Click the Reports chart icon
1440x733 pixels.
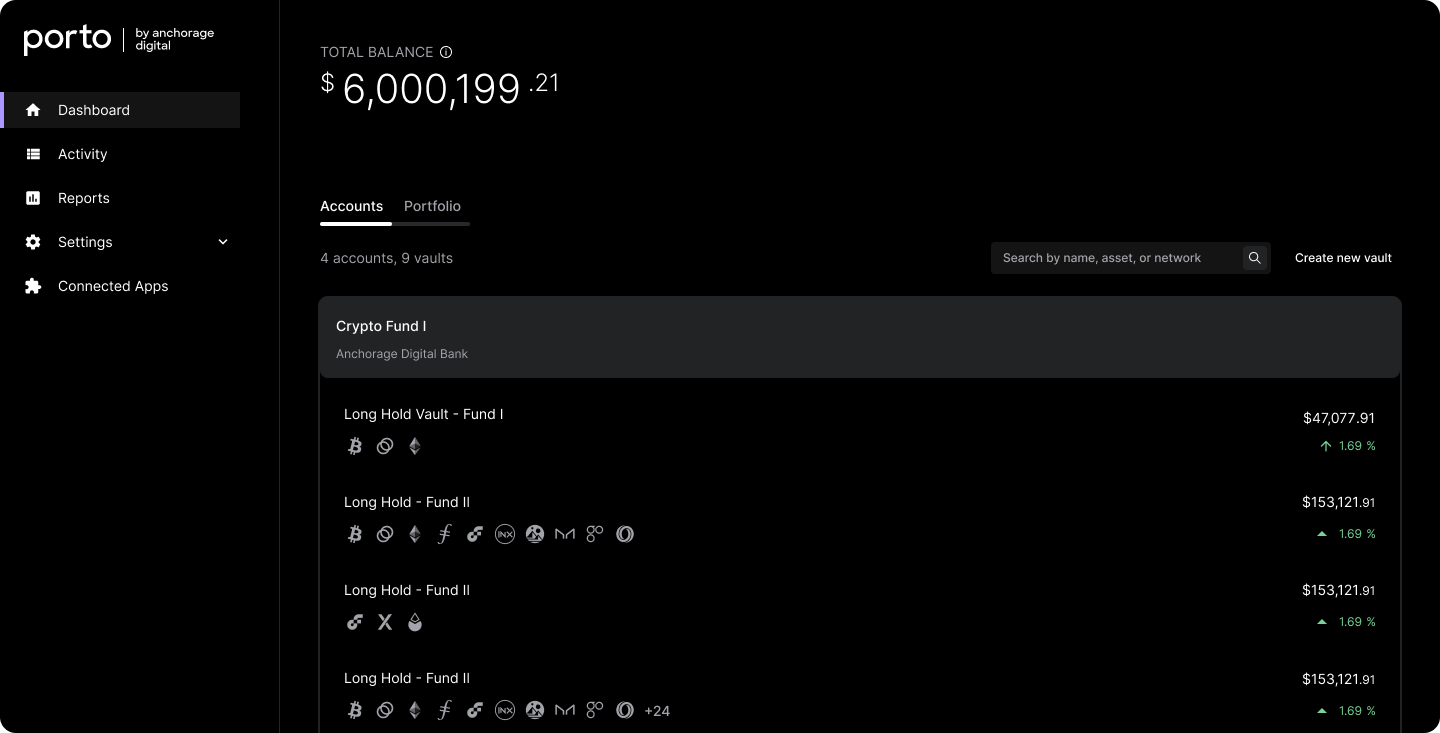coord(33,198)
